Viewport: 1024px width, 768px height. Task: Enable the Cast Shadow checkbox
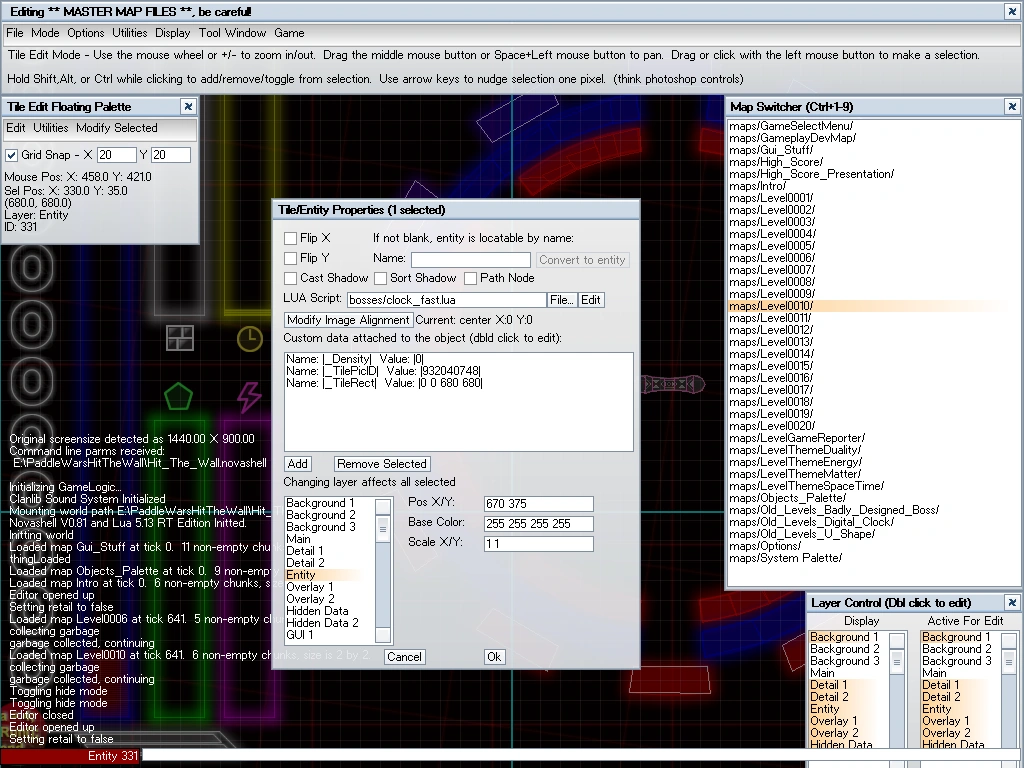click(x=291, y=278)
